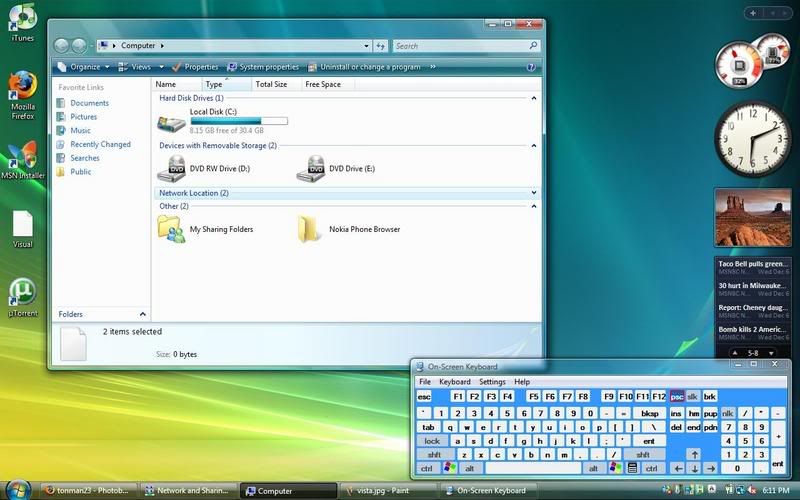The image size is (800, 500).
Task: Click System properties toolbar button
Action: [x=263, y=67]
